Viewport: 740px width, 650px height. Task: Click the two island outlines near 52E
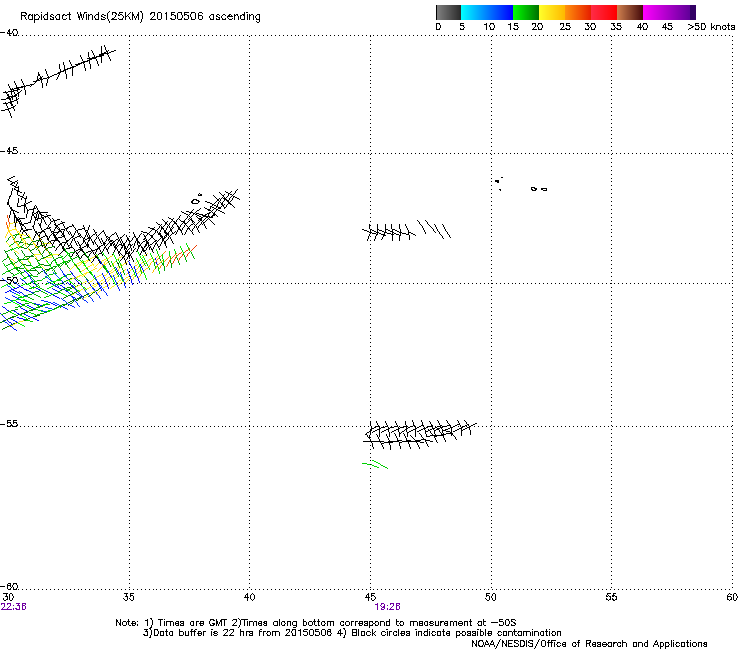(539, 189)
